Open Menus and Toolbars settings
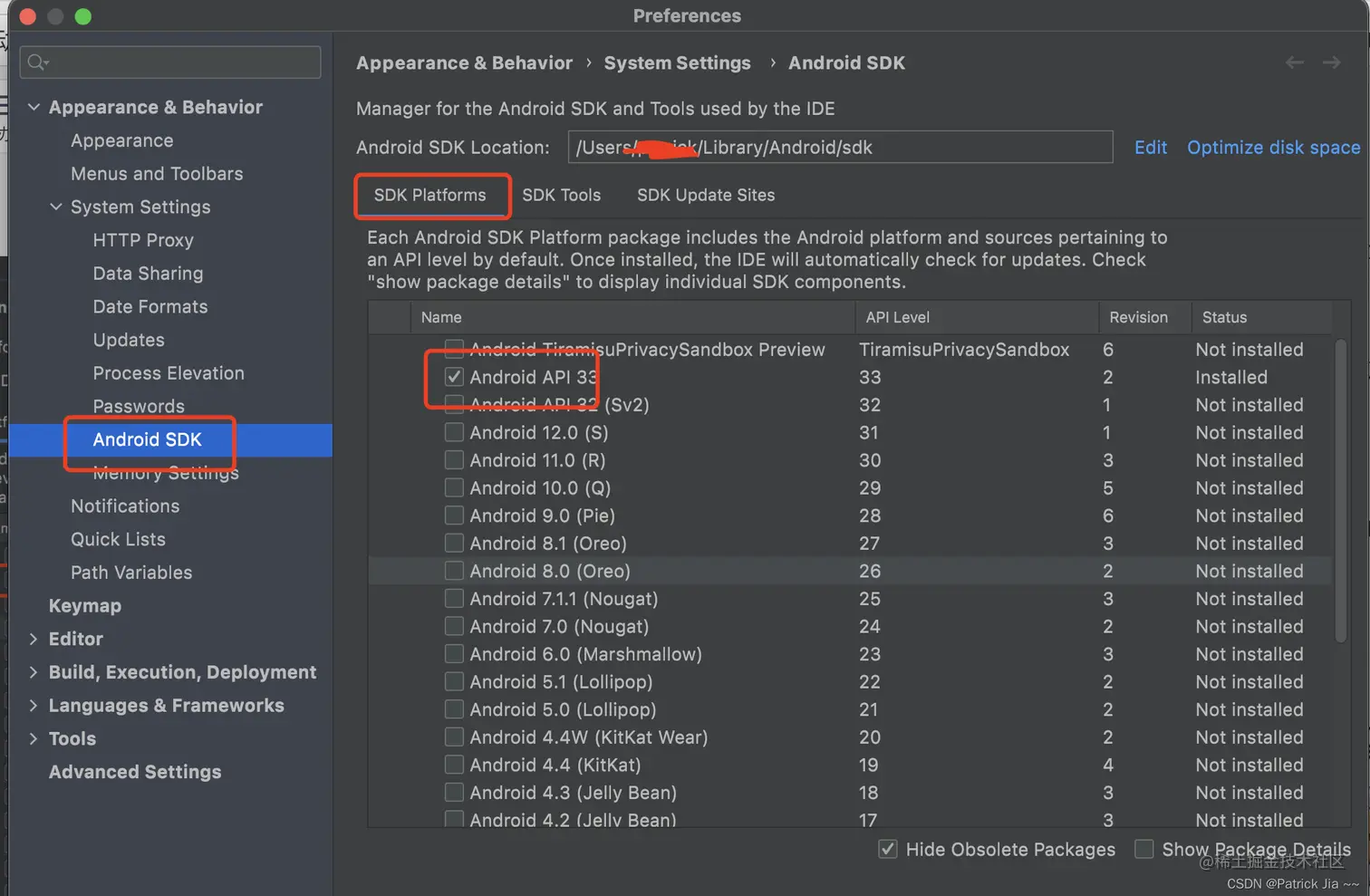This screenshot has height=896, width=1370. pos(157,173)
